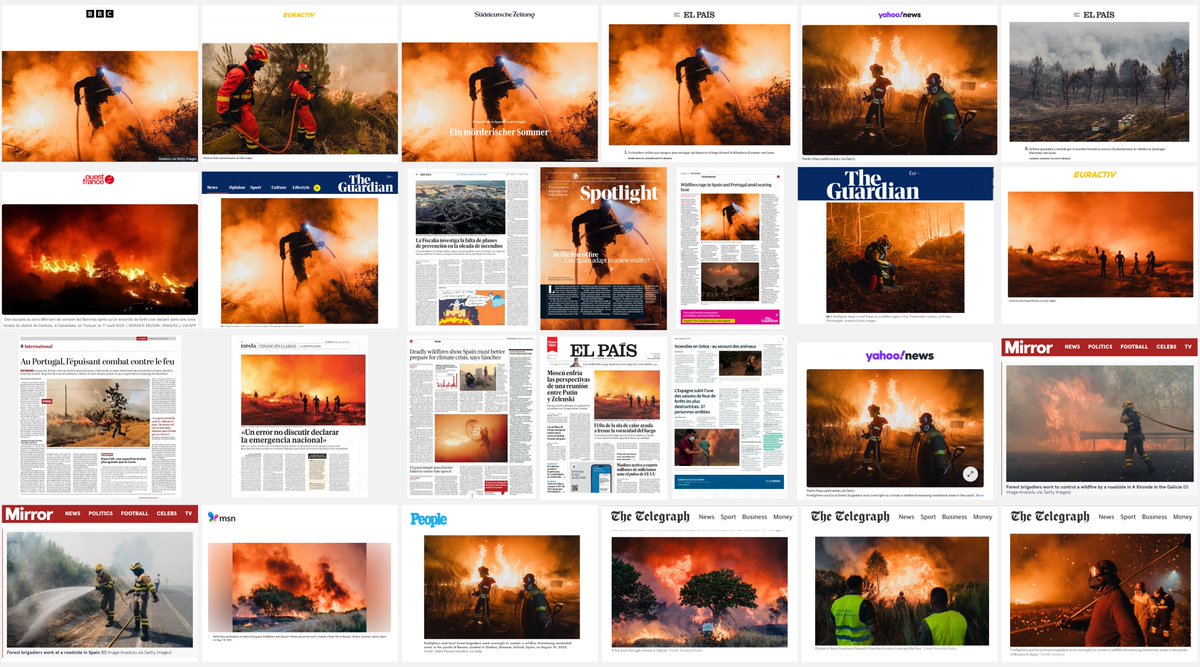The height and width of the screenshot is (667, 1200).
Task: Click the Süddeutsche Zeitung masthead logo
Action: point(504,15)
